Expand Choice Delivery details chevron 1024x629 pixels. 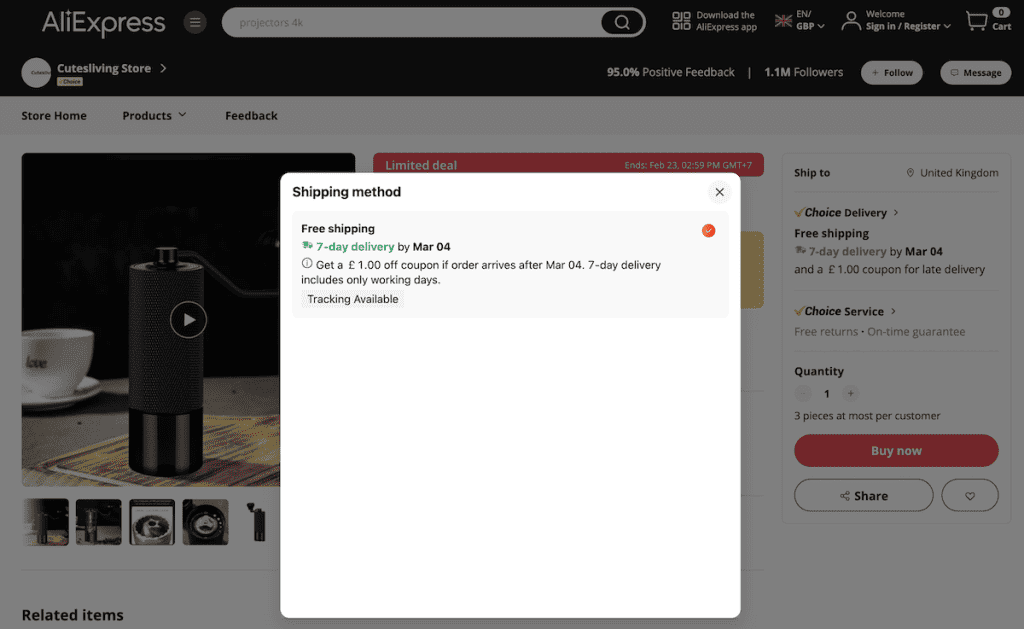(x=896, y=212)
